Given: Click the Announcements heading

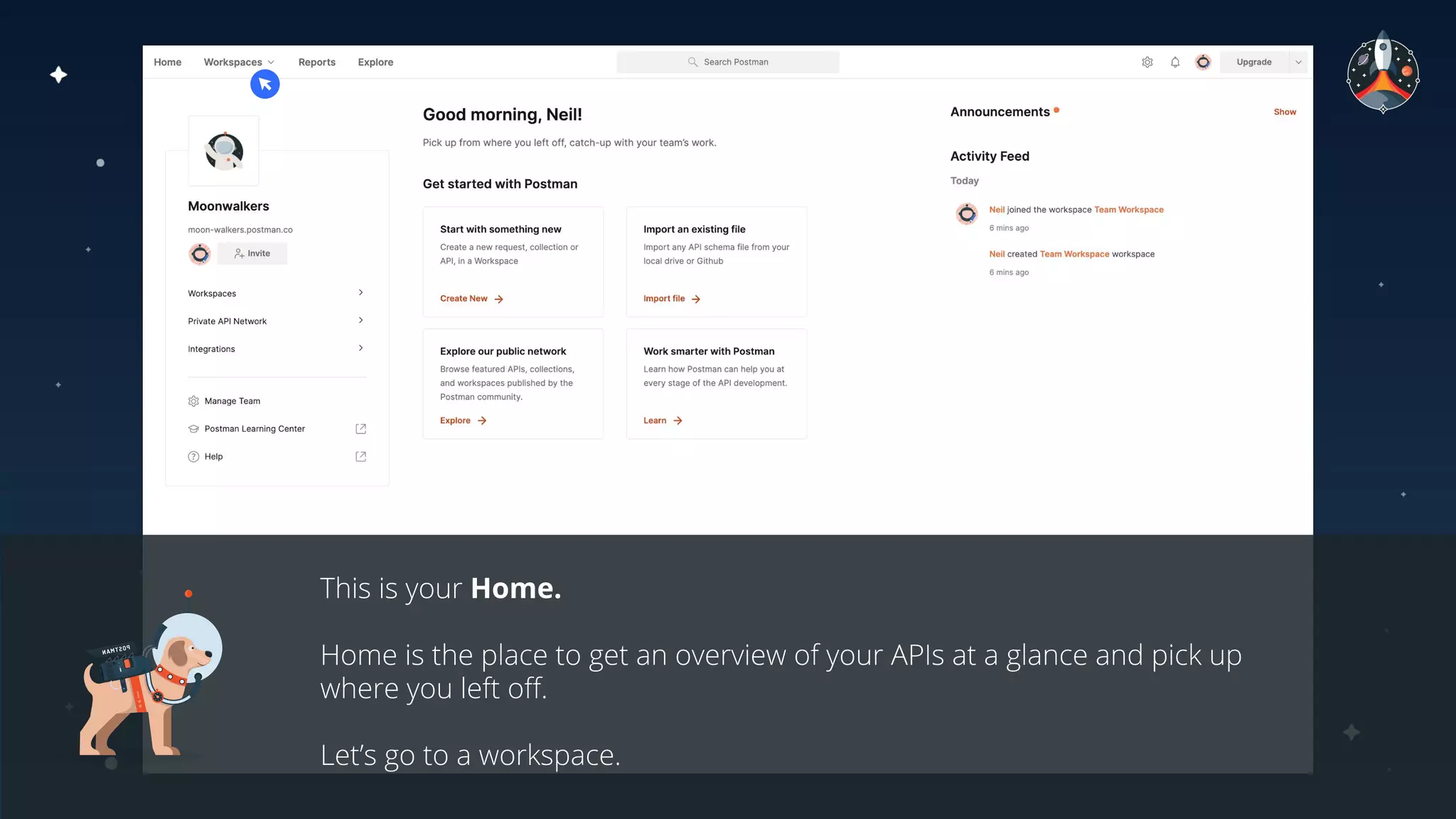Looking at the screenshot, I should 1000,112.
